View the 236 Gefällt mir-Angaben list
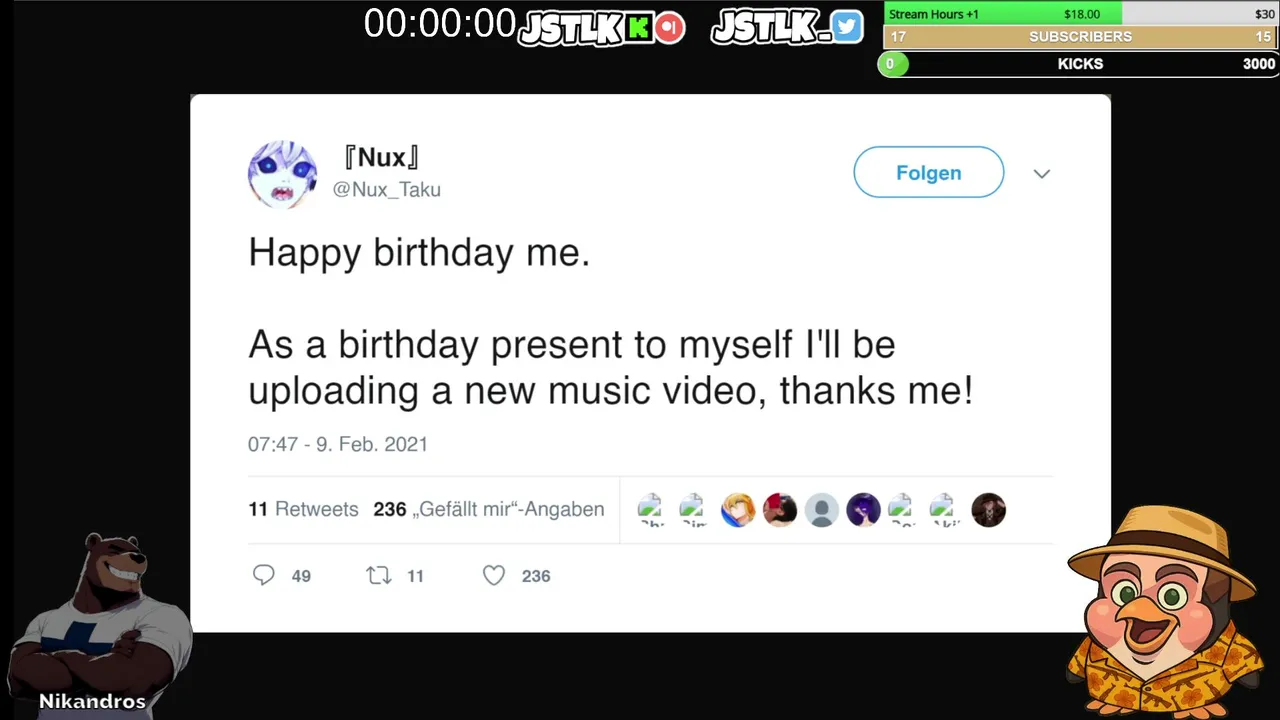 489,509
